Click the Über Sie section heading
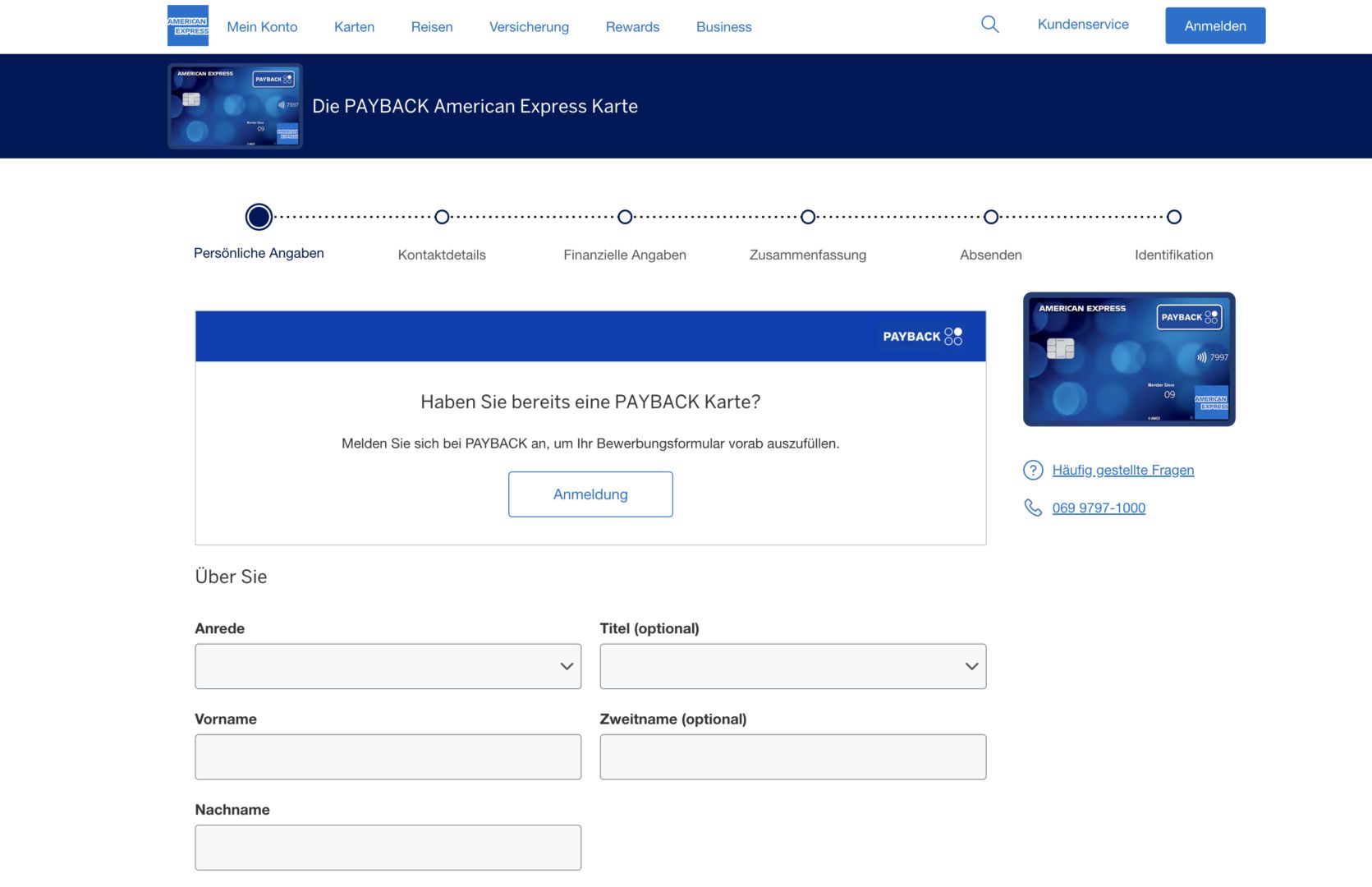The image size is (1372, 887). (x=231, y=577)
